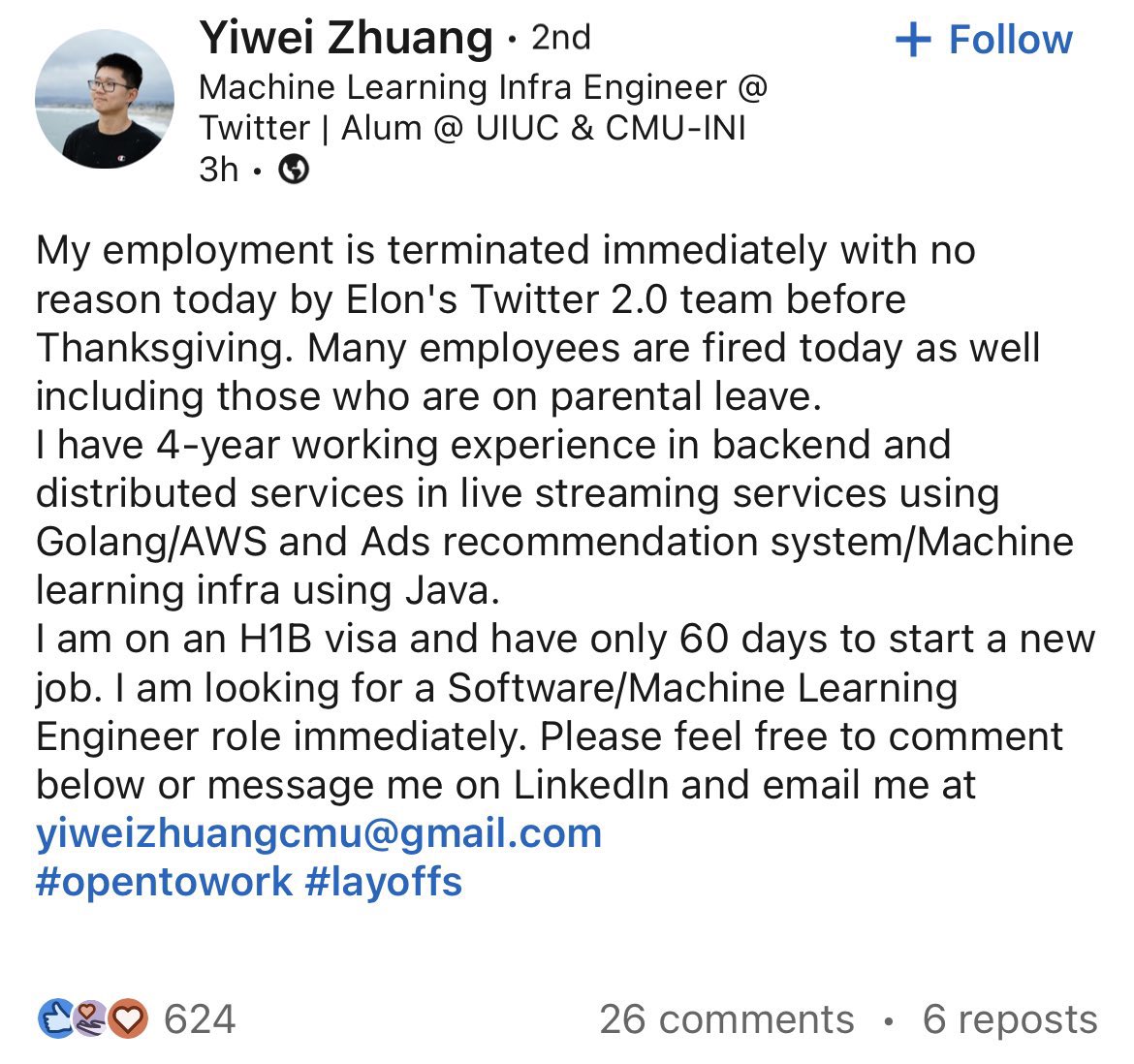This screenshot has width=1134, height=1064.
Task: Click the red heart love reaction icon
Action: click(x=128, y=1018)
